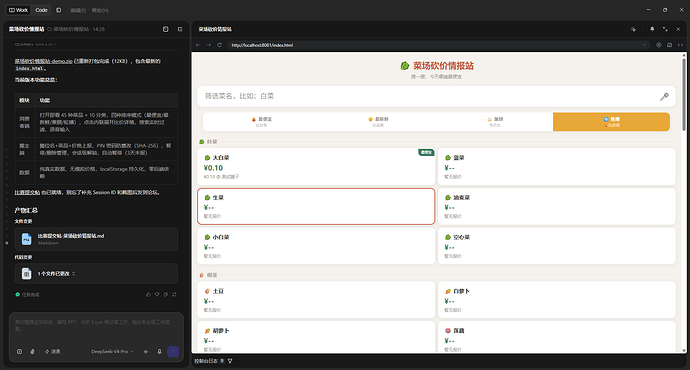
Task: Open the 菜场砍价情报站-demo.zip link
Action: [x=43, y=61]
